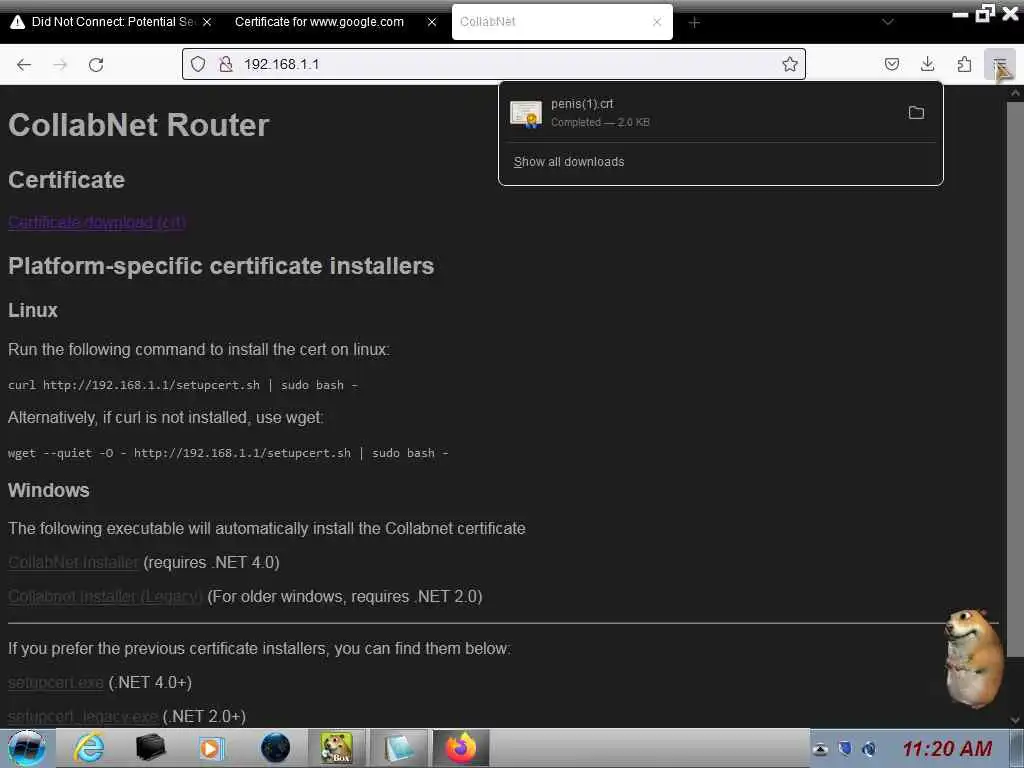Click Certificate download (crt) link
The height and width of the screenshot is (768, 1024).
coord(97,222)
